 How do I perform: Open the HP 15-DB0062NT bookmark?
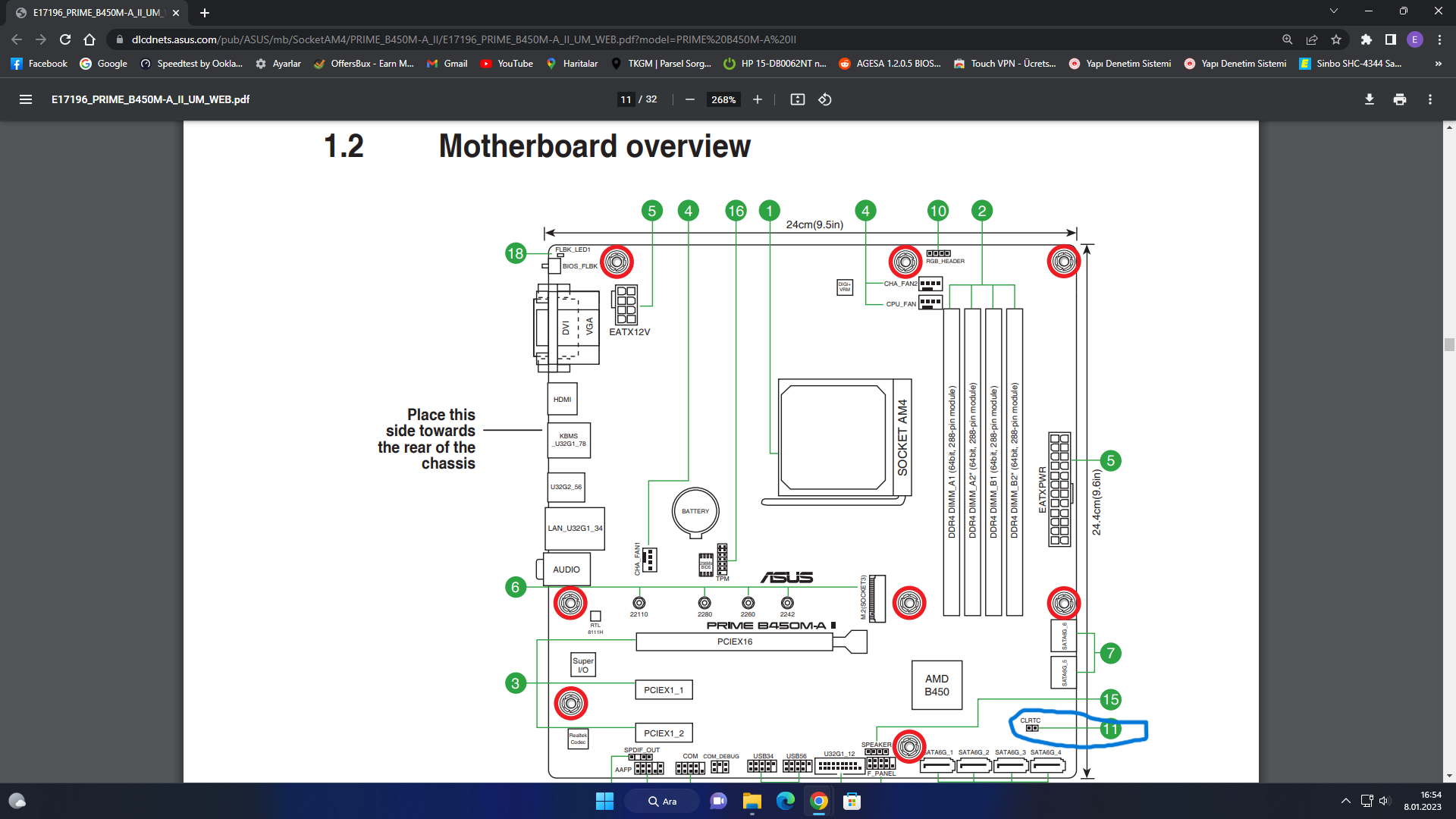point(775,64)
